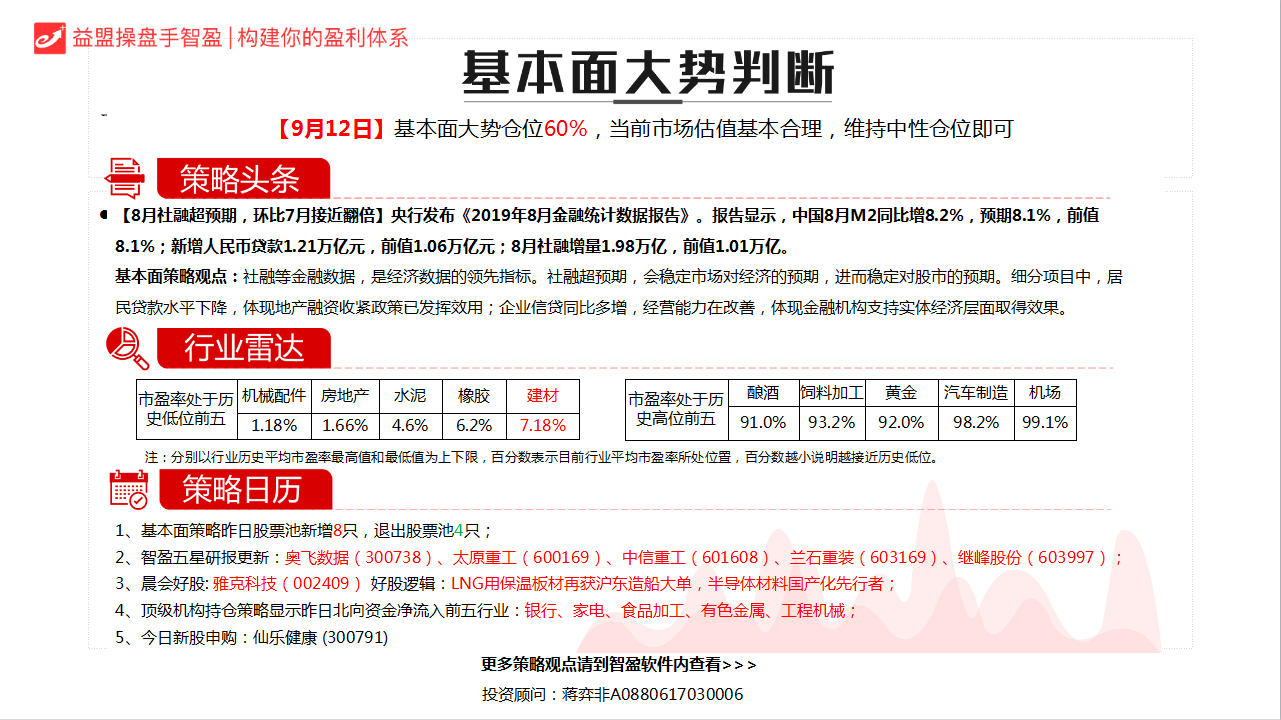Screen dimensions: 1281x720
Task: Click the red Yimeng logo icon
Action: pos(49,37)
